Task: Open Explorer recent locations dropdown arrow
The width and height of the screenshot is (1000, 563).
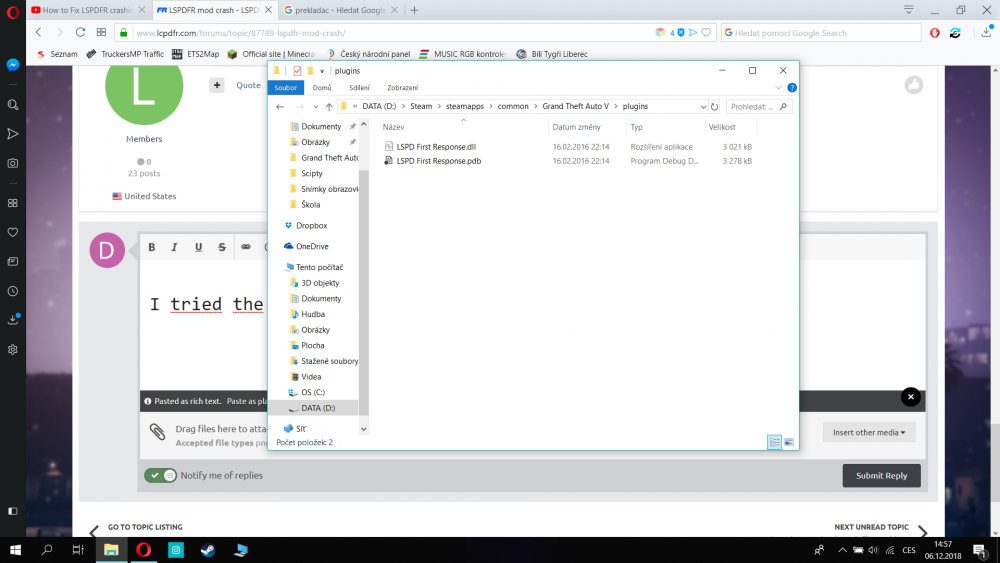Action: (x=315, y=106)
